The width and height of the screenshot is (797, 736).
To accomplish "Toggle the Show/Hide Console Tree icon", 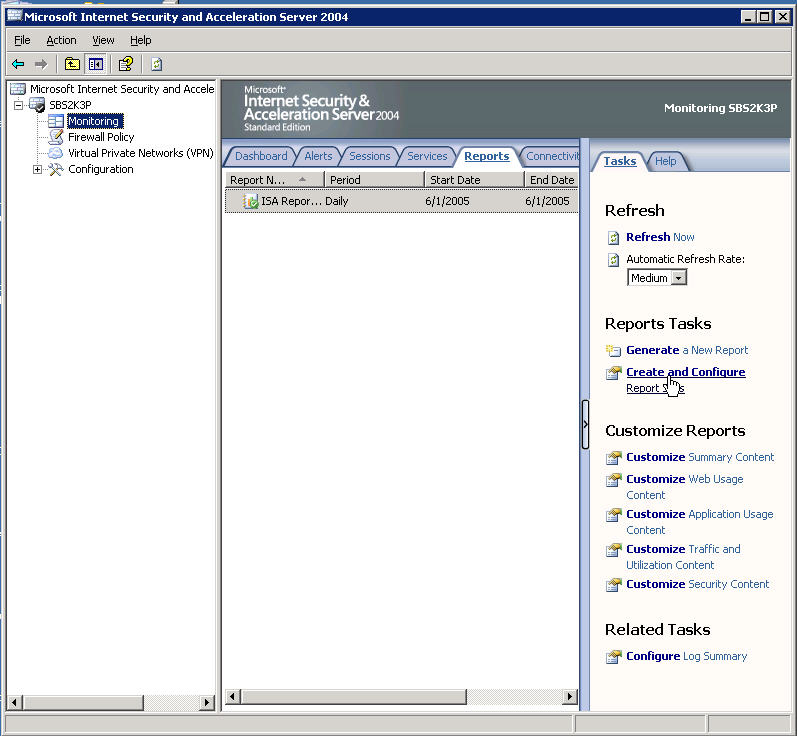I will 96,64.
